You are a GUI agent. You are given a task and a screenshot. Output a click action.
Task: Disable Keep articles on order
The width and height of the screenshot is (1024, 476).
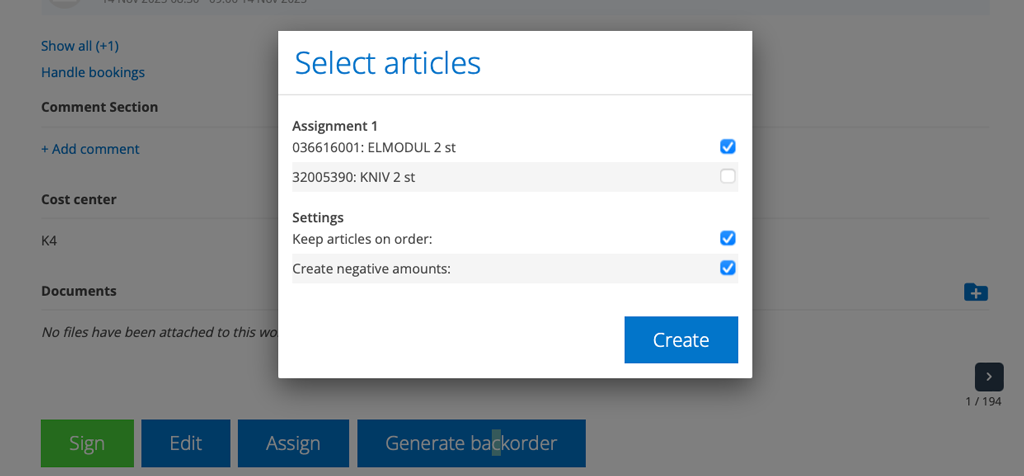(727, 238)
